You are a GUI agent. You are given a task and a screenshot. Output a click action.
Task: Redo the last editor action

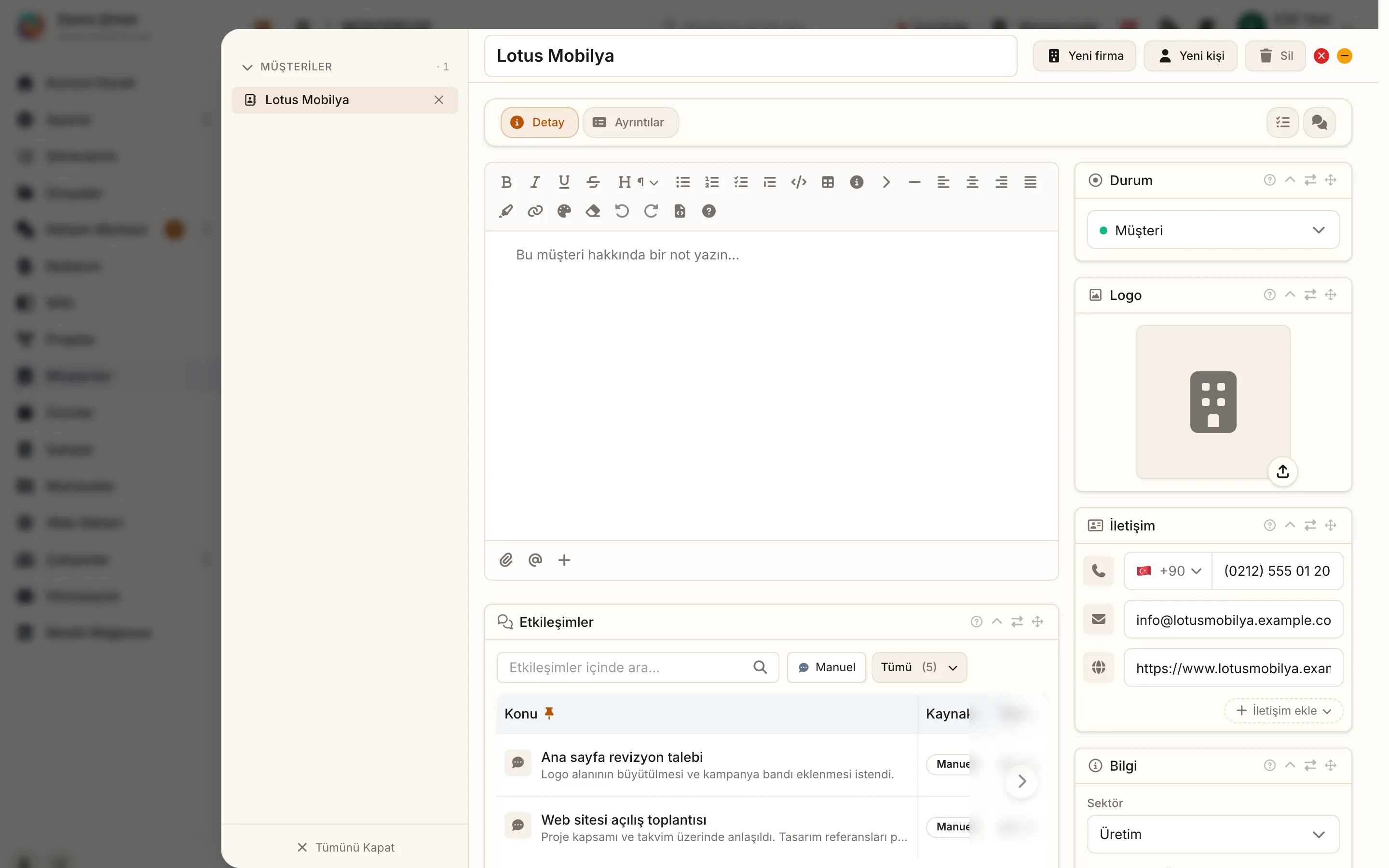point(651,211)
